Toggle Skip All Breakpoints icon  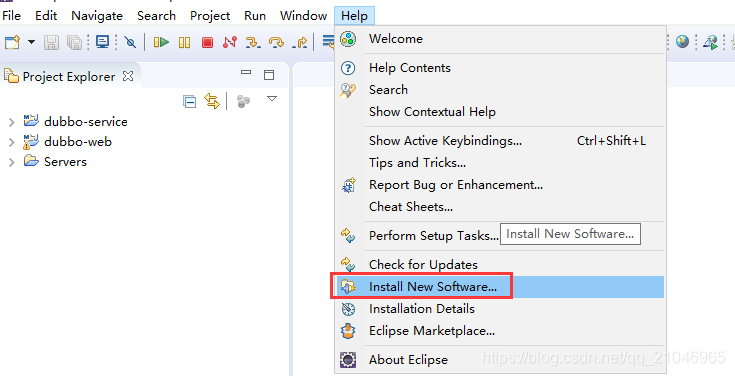[130, 43]
